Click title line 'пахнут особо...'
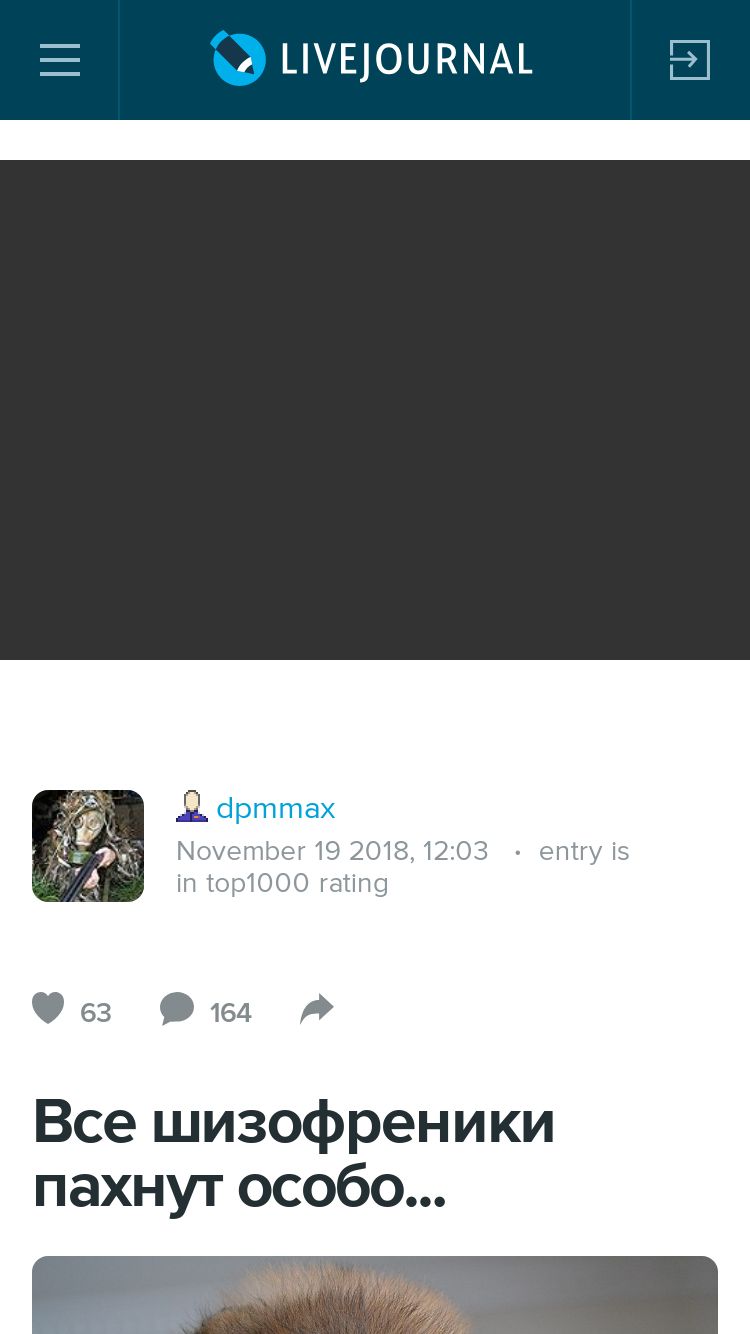The width and height of the screenshot is (750, 1334). pos(240,1186)
